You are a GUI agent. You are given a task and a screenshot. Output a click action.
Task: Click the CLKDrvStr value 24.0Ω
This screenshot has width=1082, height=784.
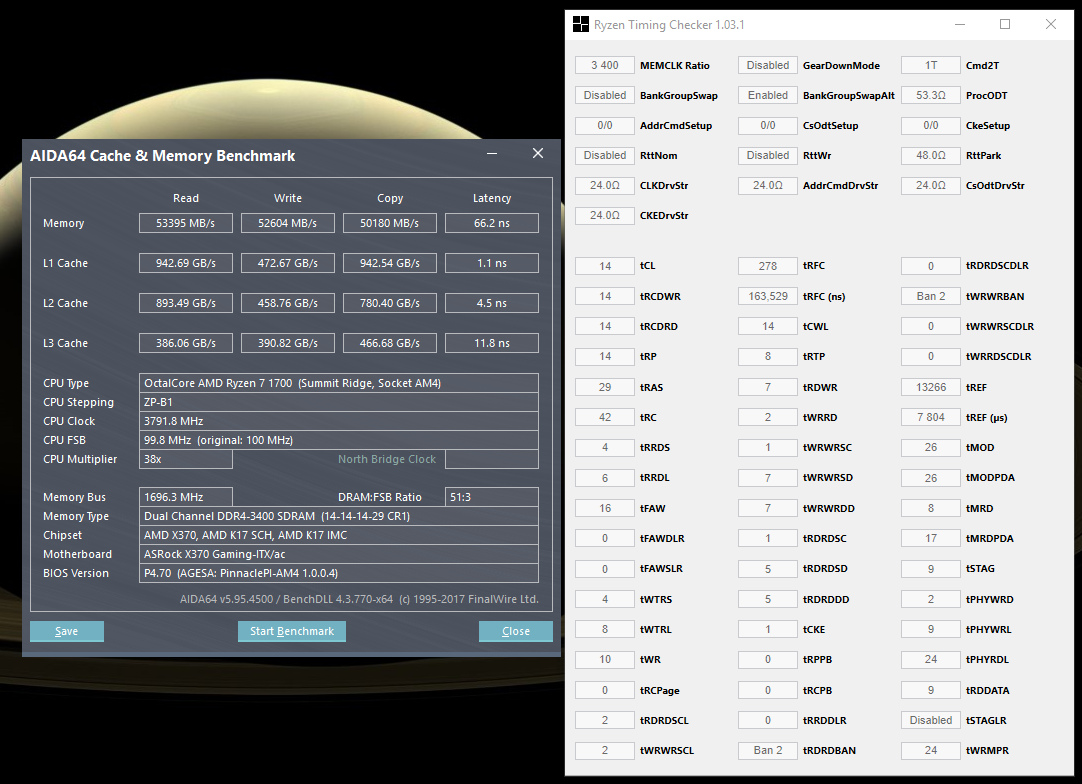click(604, 185)
